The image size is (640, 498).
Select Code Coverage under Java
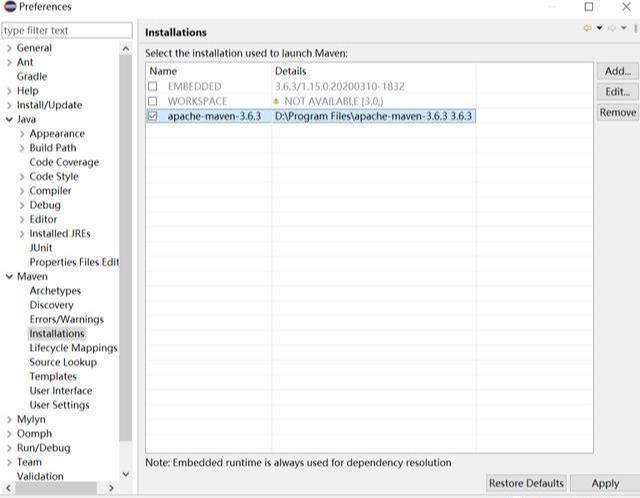[x=64, y=162]
